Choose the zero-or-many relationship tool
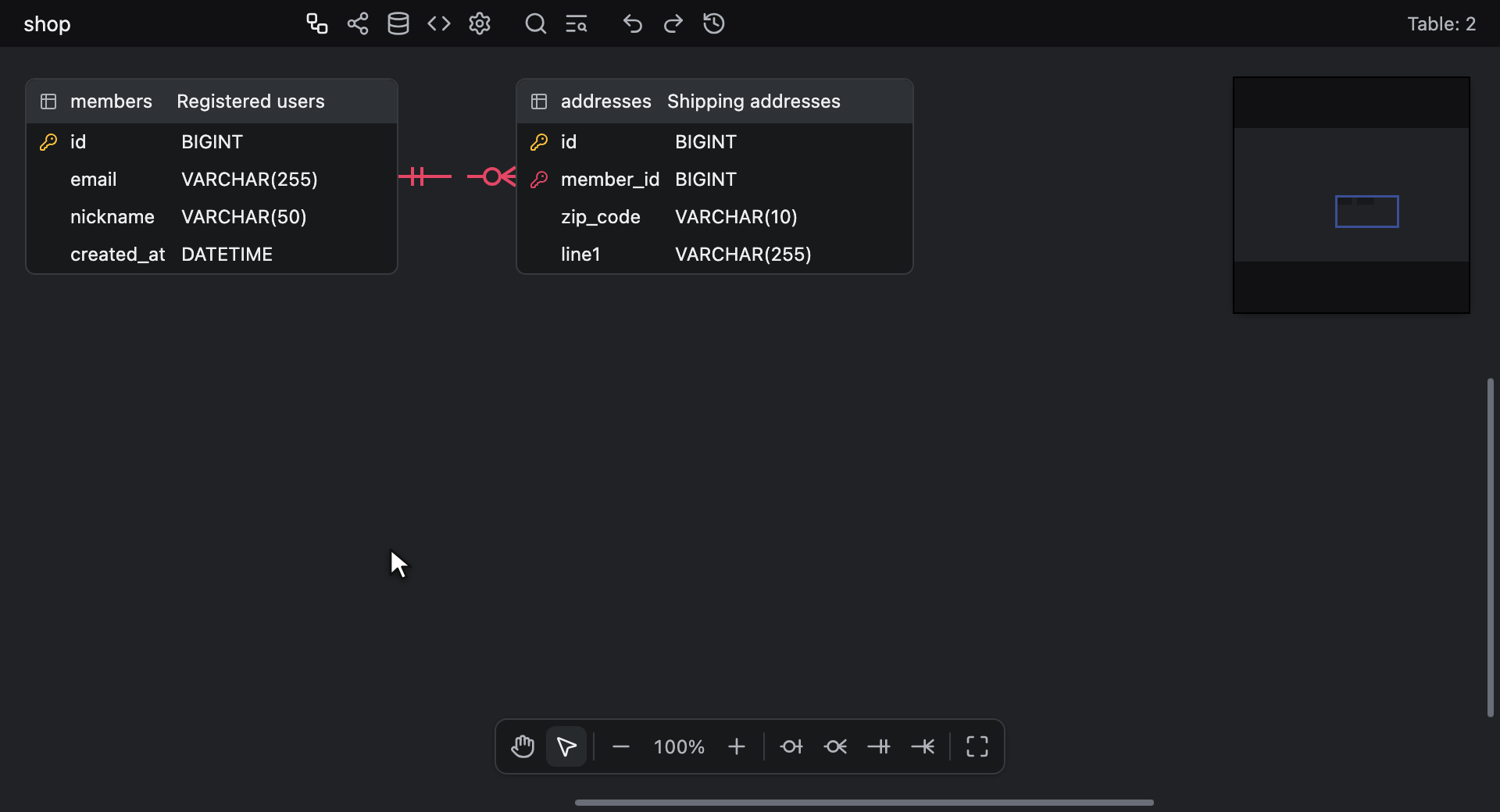 coord(835,746)
